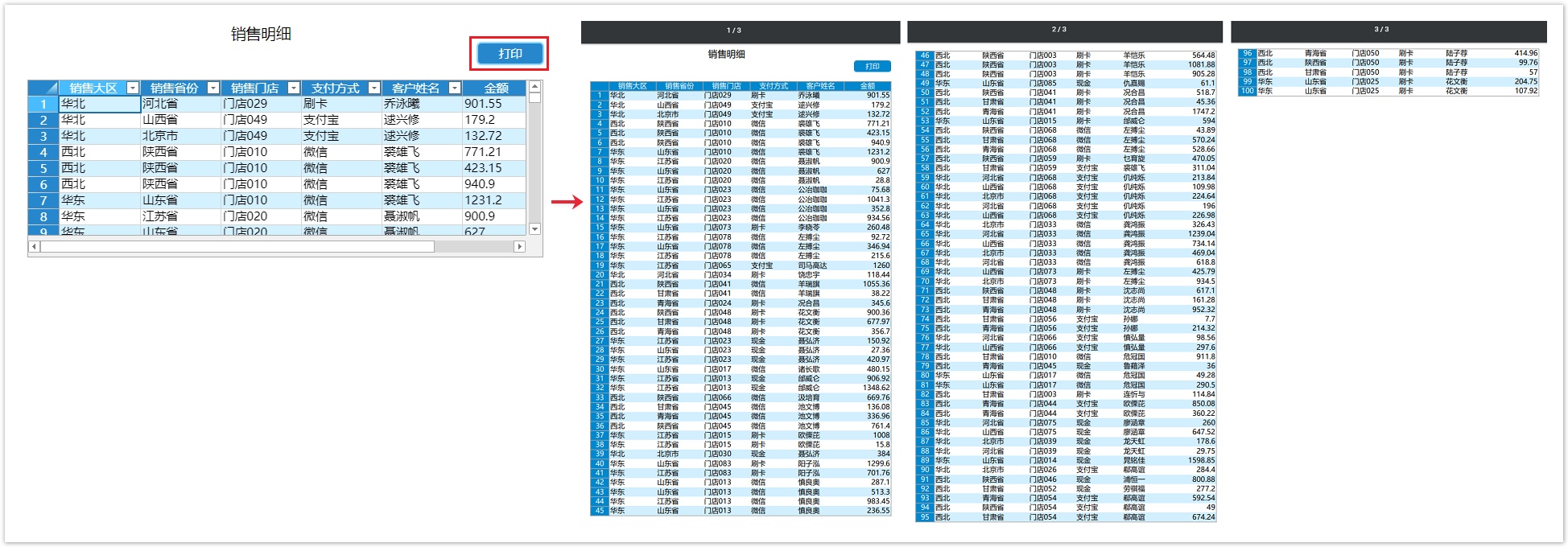Open the 支付方式 column filter dropdown

tap(374, 88)
